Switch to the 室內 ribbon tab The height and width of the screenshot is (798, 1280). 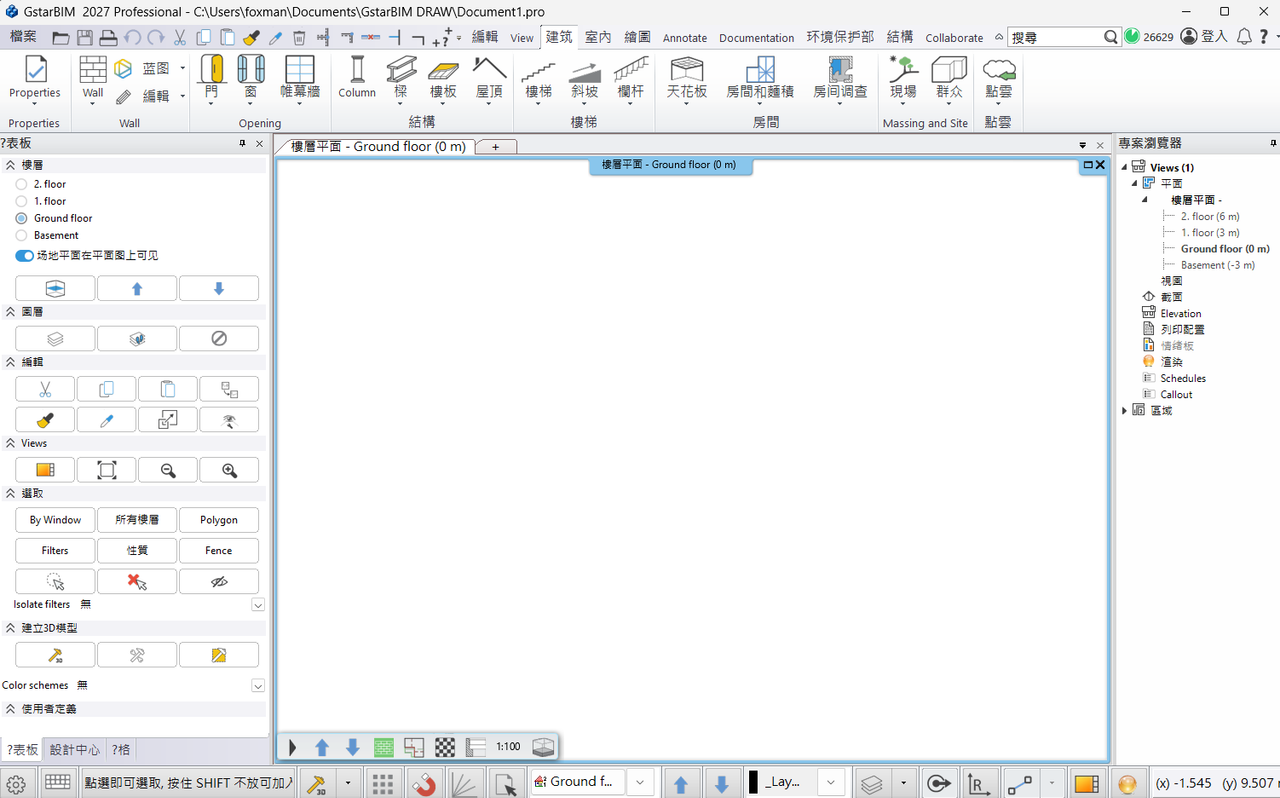[x=598, y=37]
